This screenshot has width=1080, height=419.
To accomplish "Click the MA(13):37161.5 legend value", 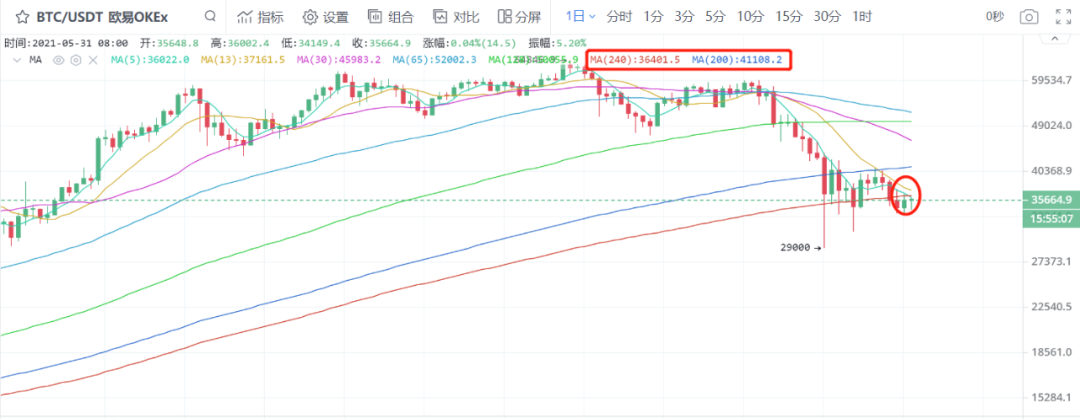I will pyautogui.click(x=243, y=61).
